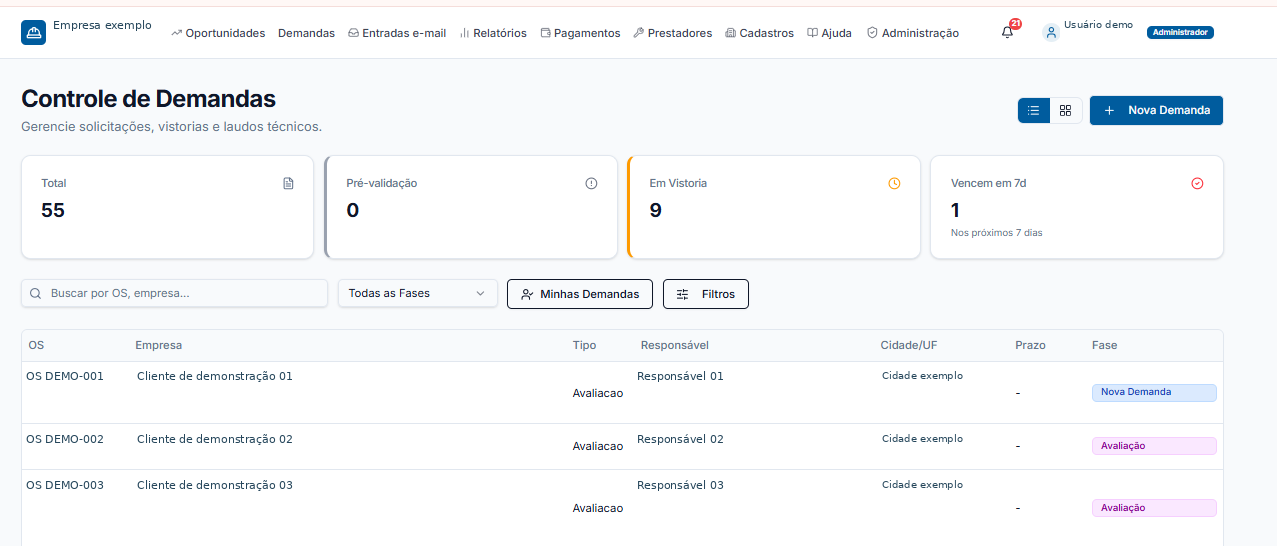Click the search magnifier icon
This screenshot has height=546, width=1277.
click(36, 294)
